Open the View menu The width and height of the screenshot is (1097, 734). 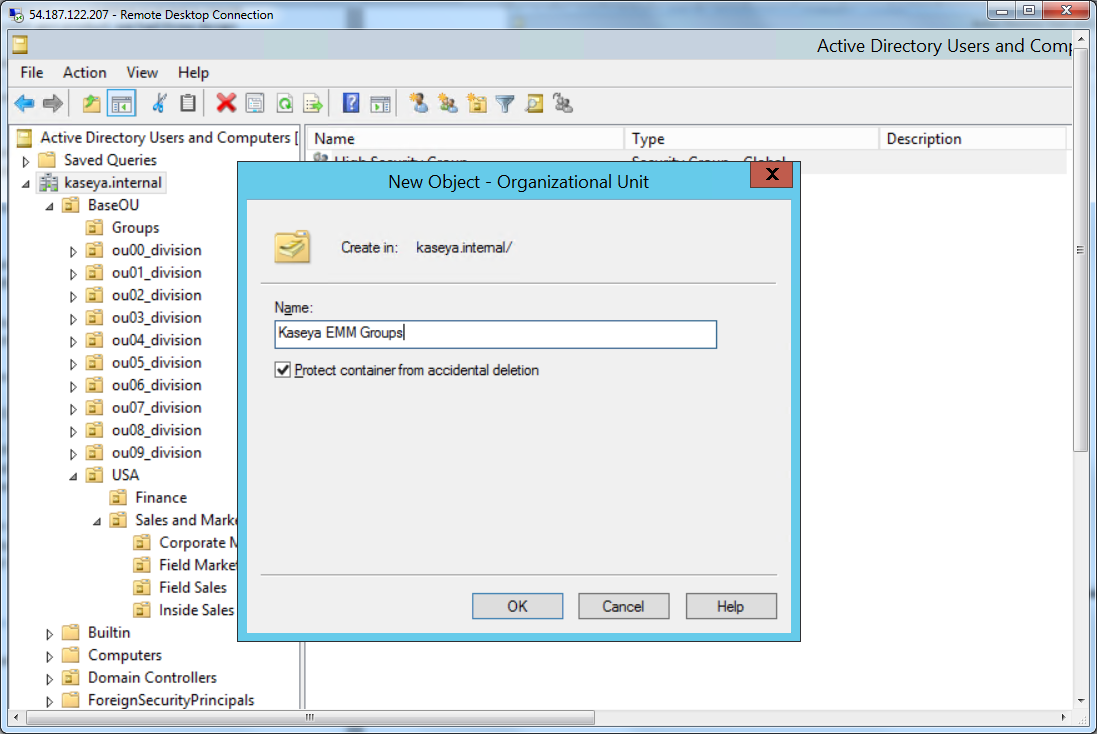[142, 72]
